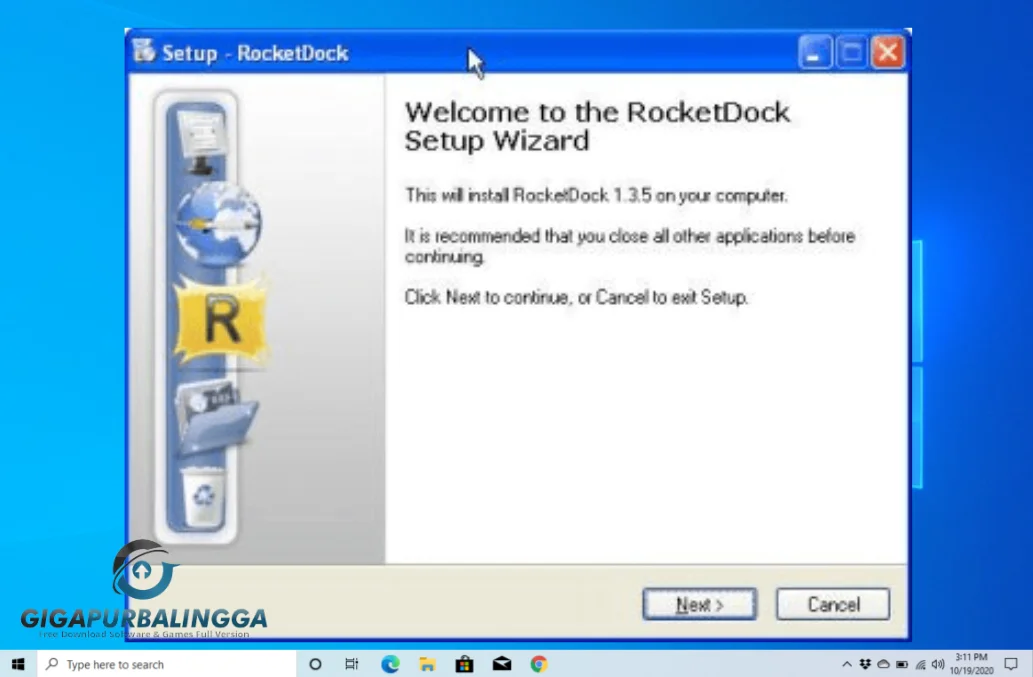
Task: Open Task View on the taskbar
Action: tap(352, 664)
